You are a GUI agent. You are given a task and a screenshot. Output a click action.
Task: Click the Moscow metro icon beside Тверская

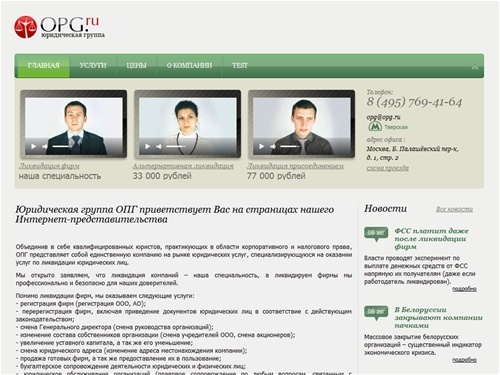pyautogui.click(x=375, y=127)
